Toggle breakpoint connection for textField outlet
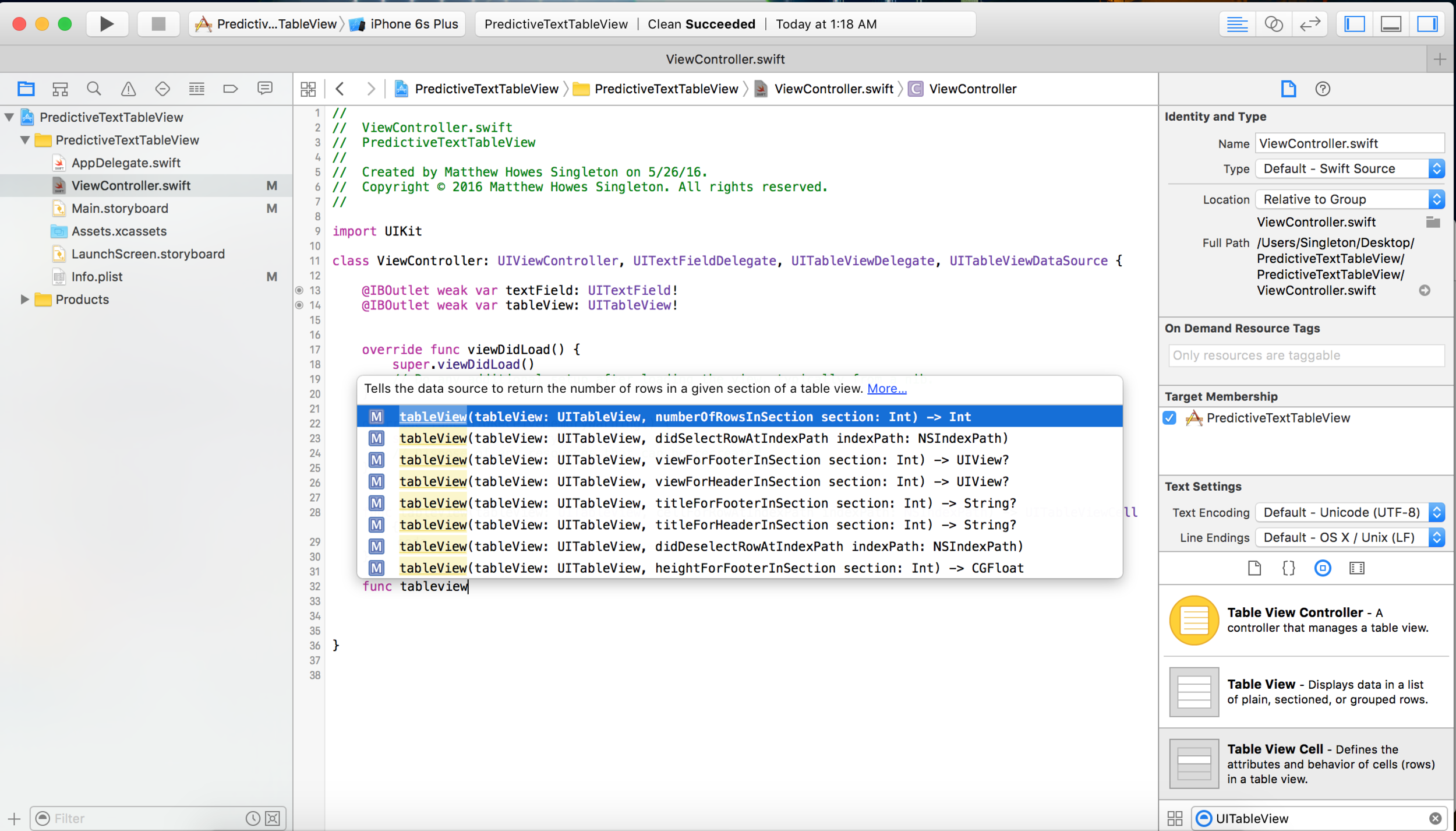Image resolution: width=1456 pixels, height=831 pixels. pos(299,290)
